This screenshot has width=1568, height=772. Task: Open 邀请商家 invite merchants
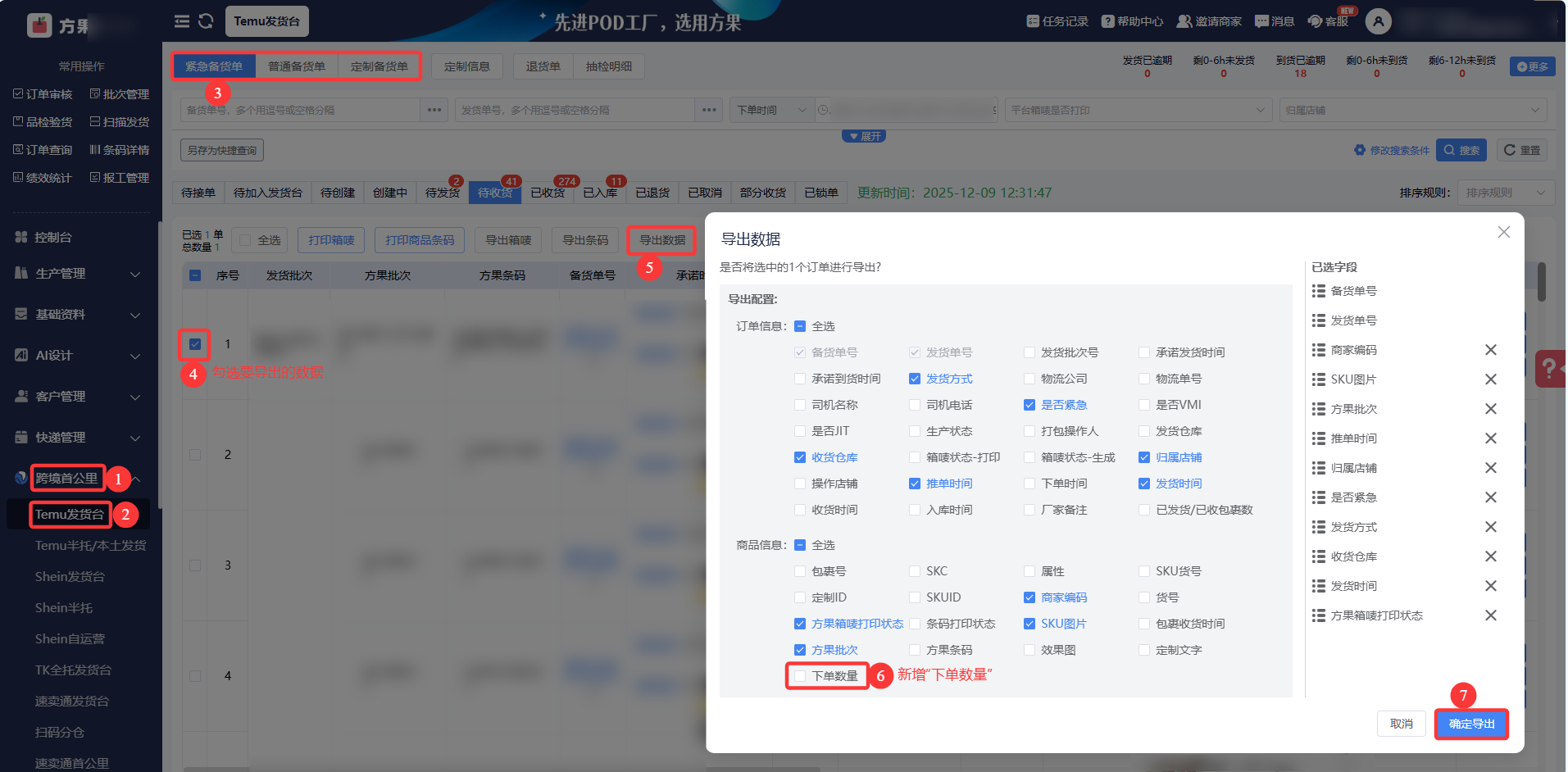click(x=1209, y=21)
